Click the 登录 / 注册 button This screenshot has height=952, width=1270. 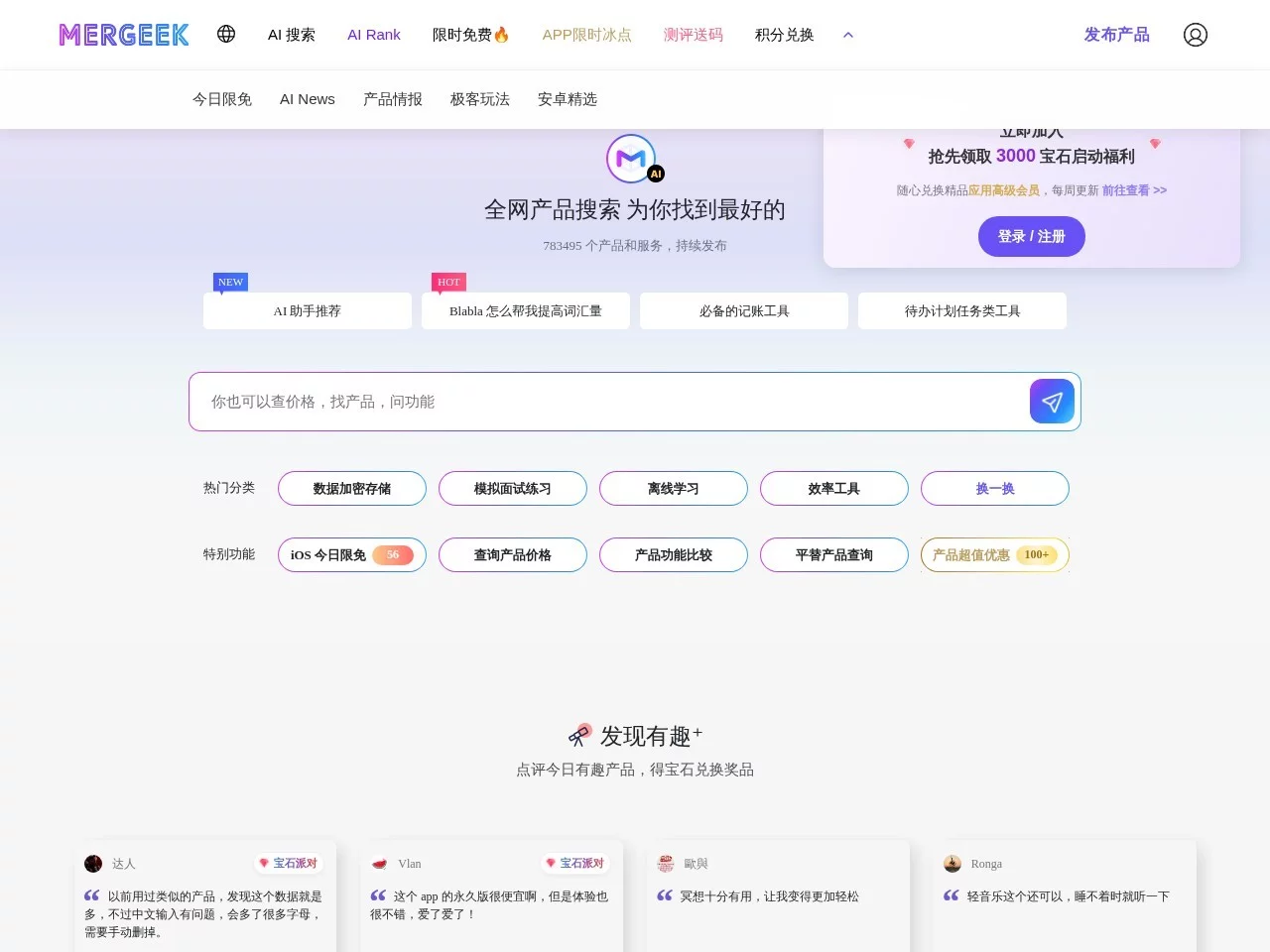[x=1031, y=237]
